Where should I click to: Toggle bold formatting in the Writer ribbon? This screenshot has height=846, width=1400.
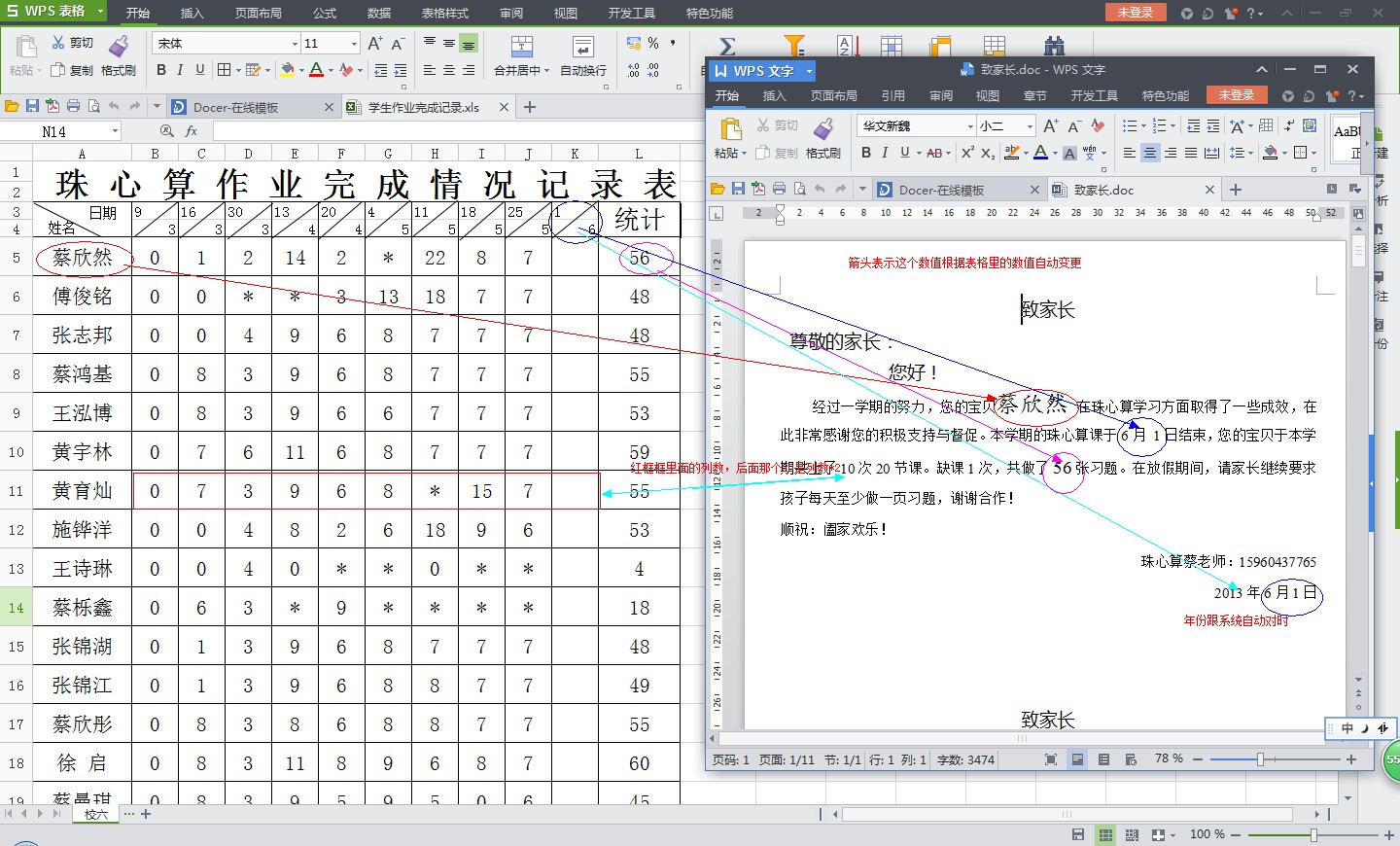pos(865,152)
